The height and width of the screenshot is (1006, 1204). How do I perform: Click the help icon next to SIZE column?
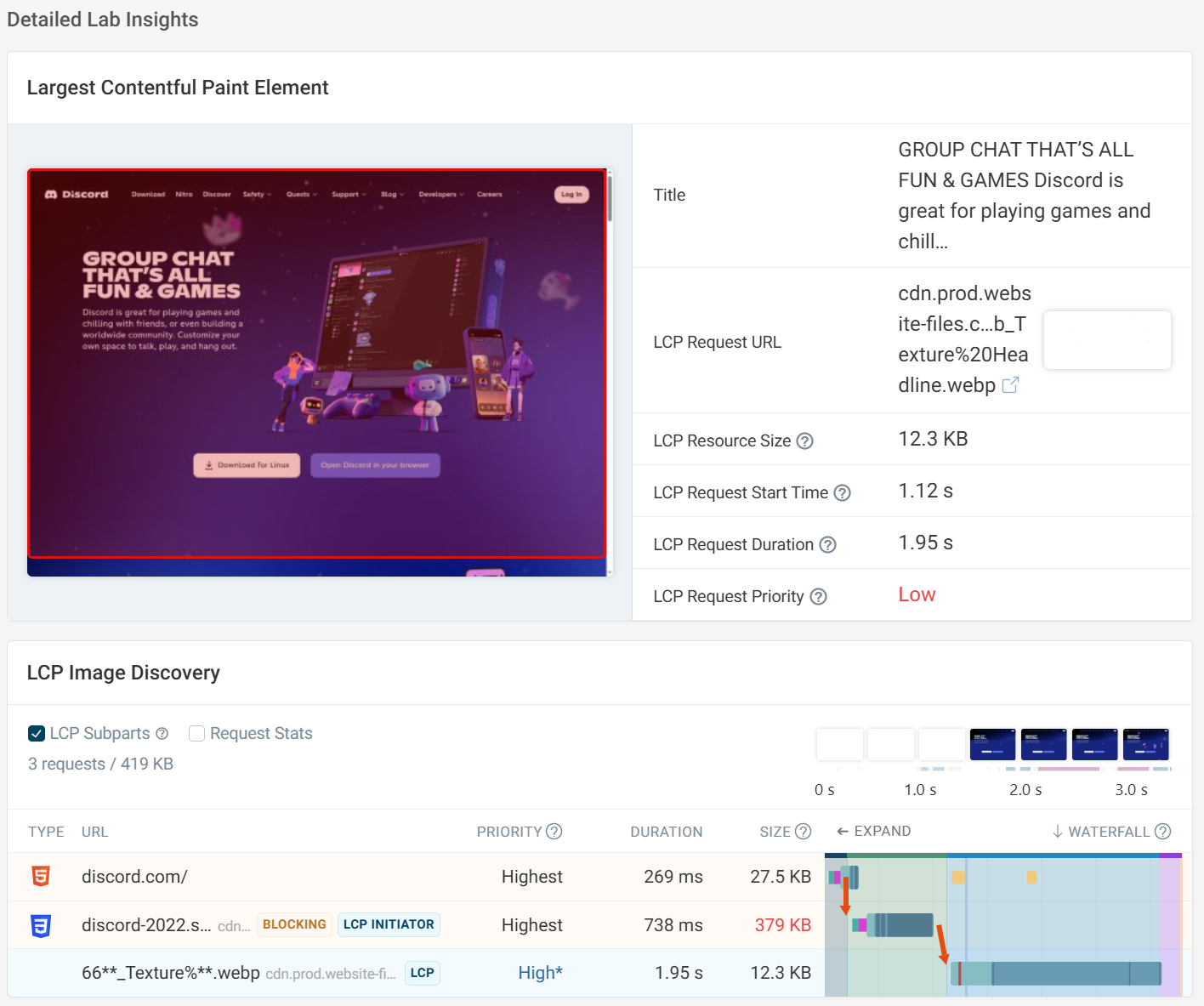(x=802, y=832)
